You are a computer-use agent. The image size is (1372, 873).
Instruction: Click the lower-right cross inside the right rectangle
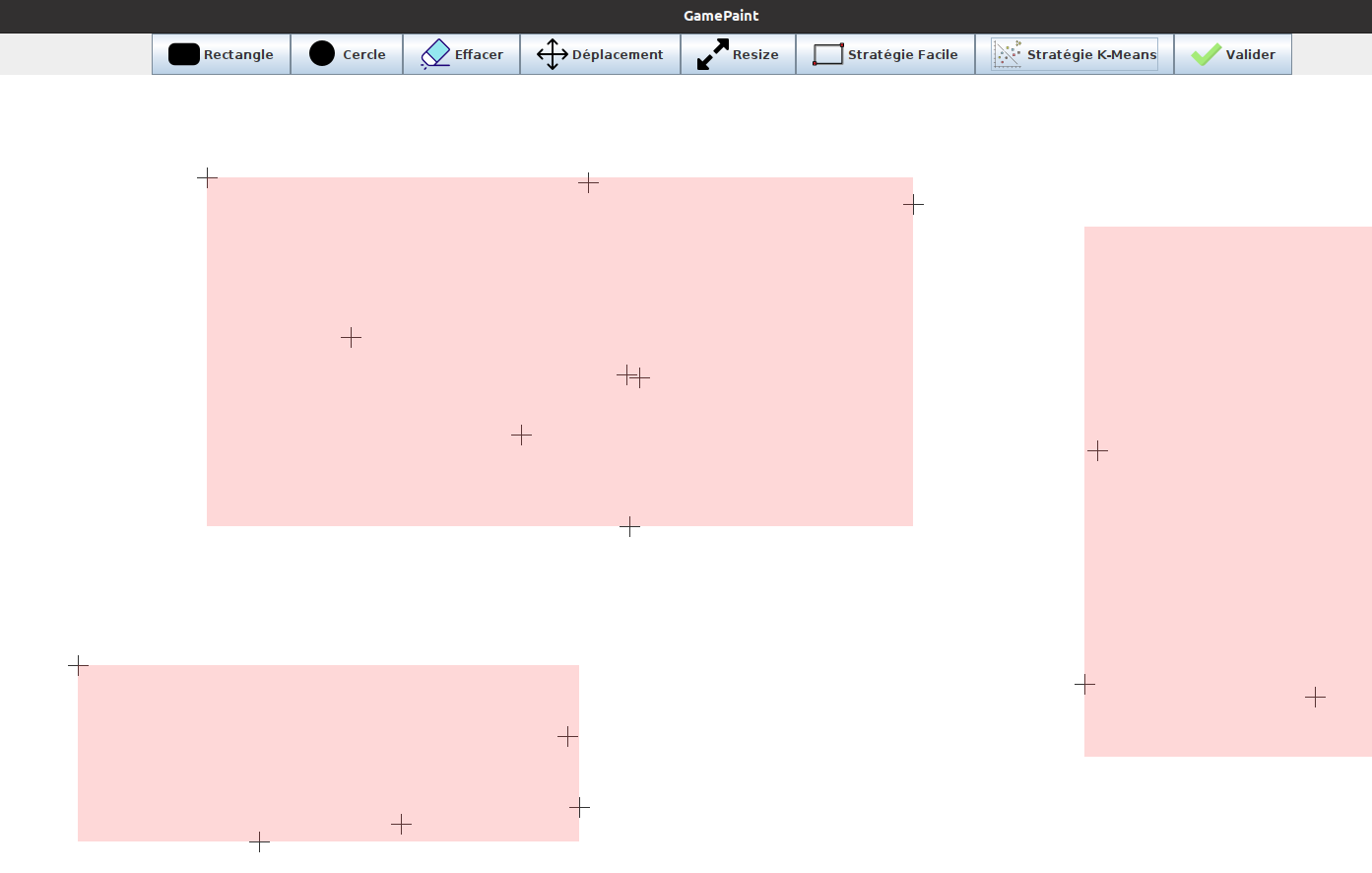(x=1315, y=698)
